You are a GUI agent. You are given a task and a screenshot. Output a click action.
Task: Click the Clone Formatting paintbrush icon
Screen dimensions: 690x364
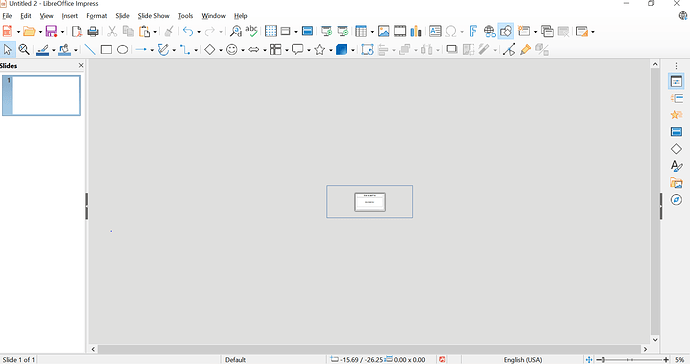pos(169,31)
